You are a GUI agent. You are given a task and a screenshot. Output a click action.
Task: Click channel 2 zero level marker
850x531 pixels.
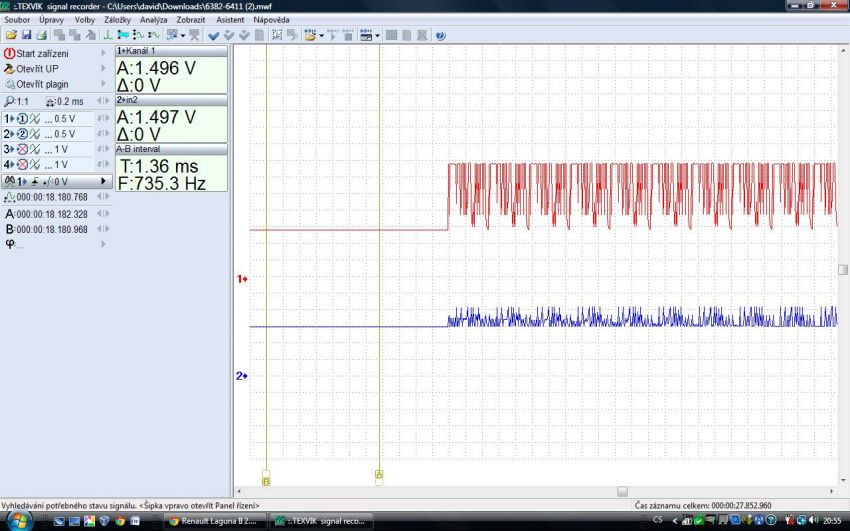242,375
